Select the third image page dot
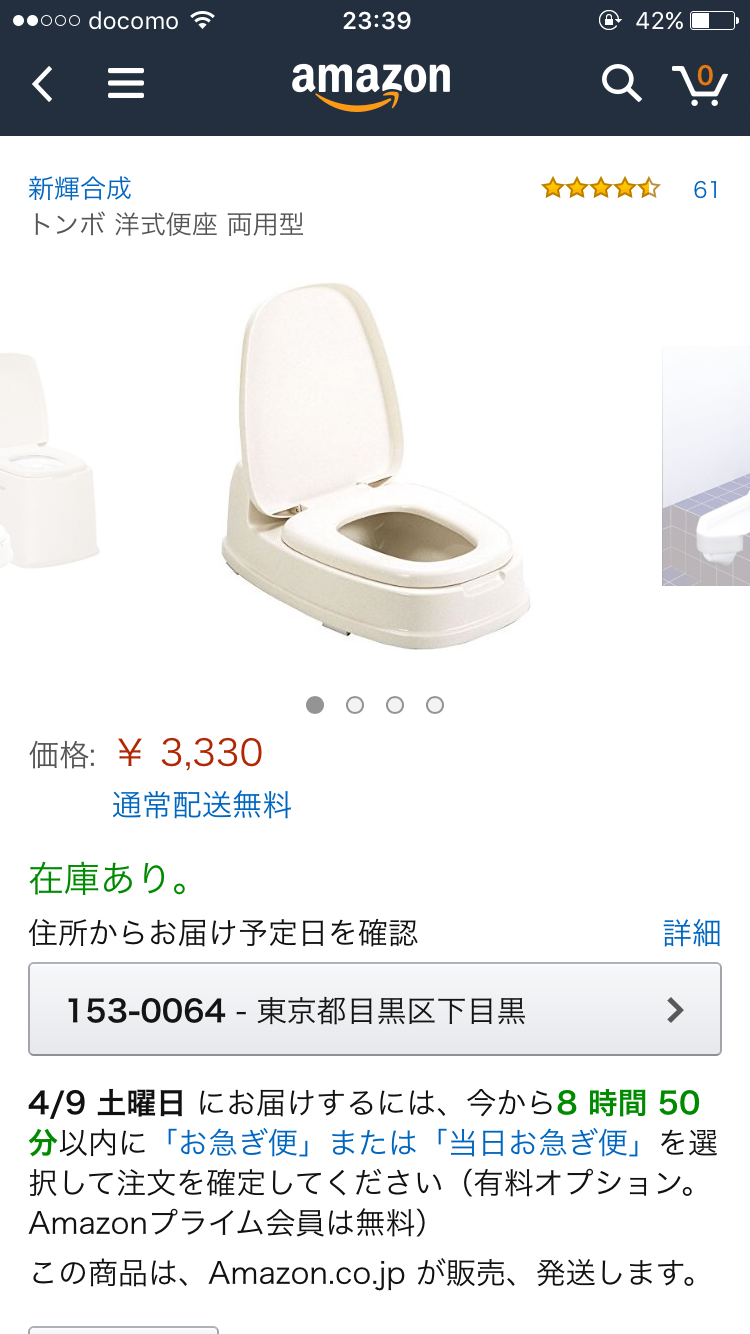 point(395,705)
